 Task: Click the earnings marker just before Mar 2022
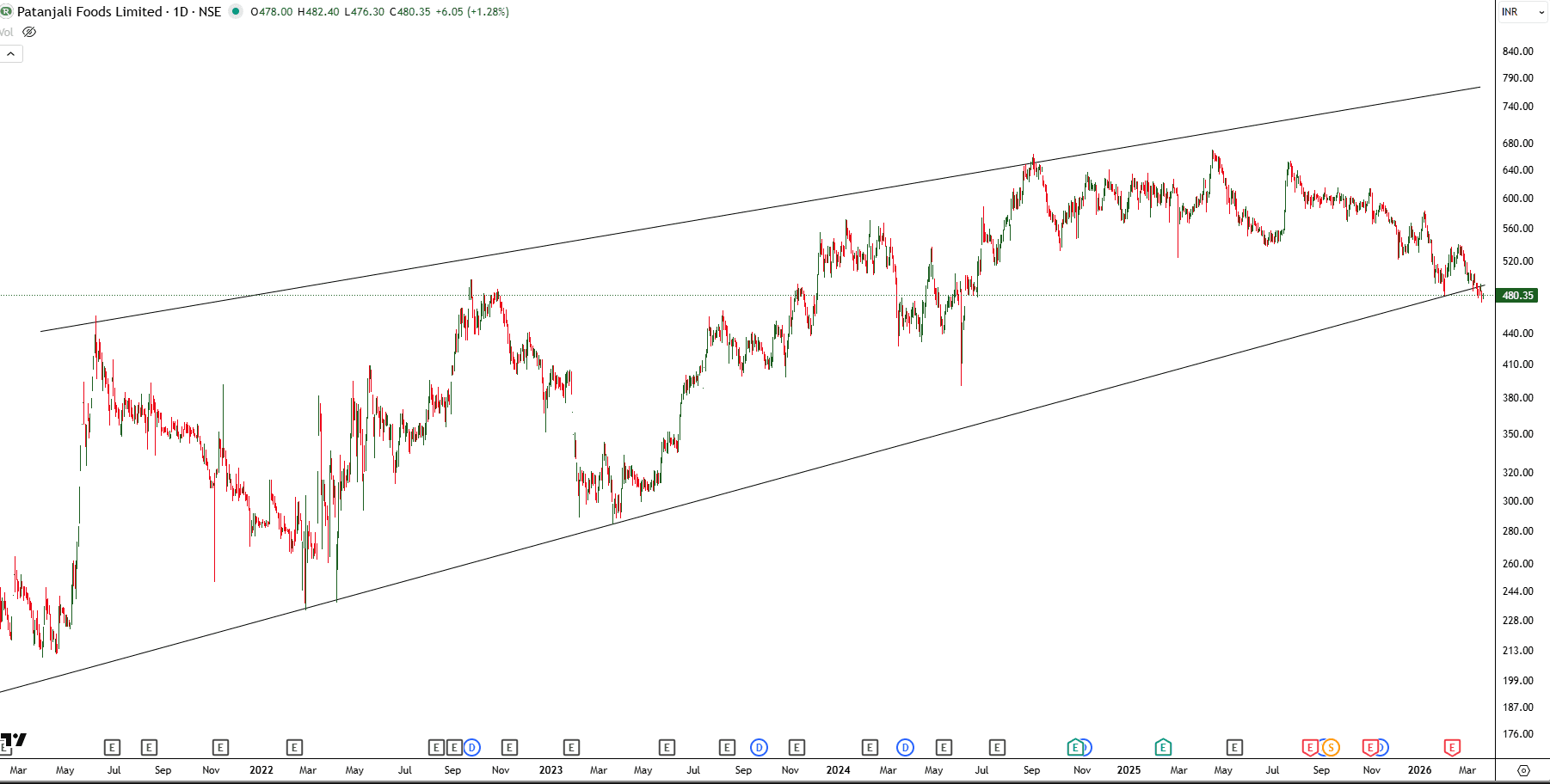(294, 748)
